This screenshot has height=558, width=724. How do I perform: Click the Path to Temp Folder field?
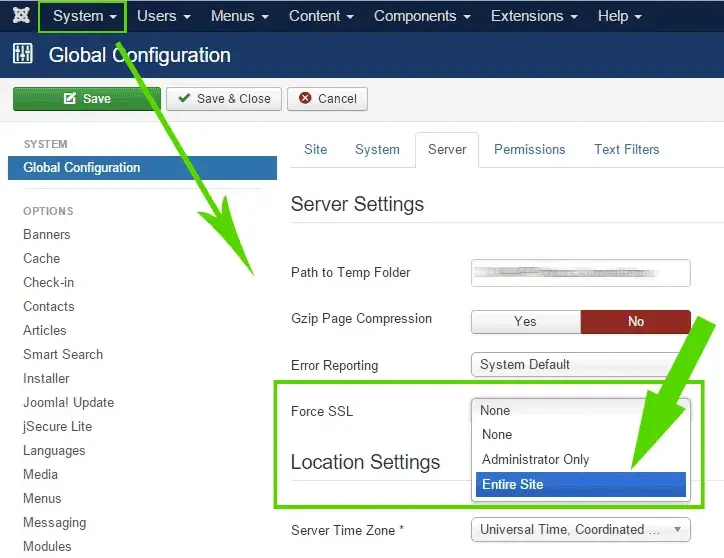[x=581, y=273]
